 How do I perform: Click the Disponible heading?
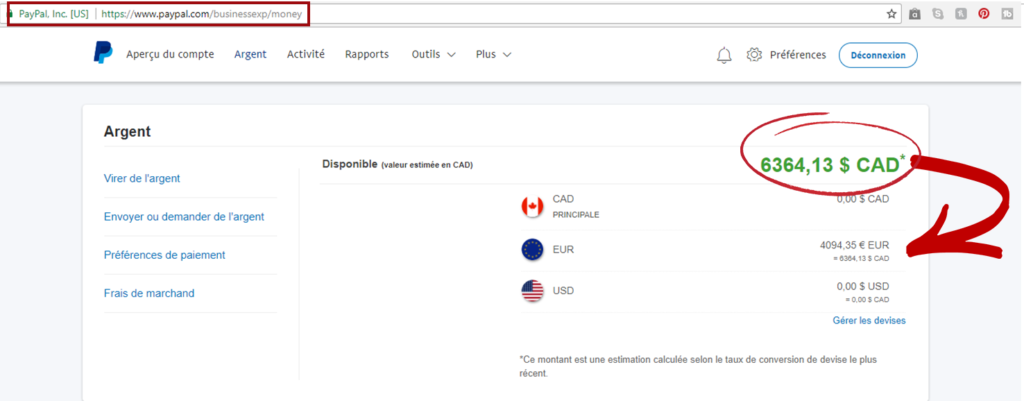point(349,164)
